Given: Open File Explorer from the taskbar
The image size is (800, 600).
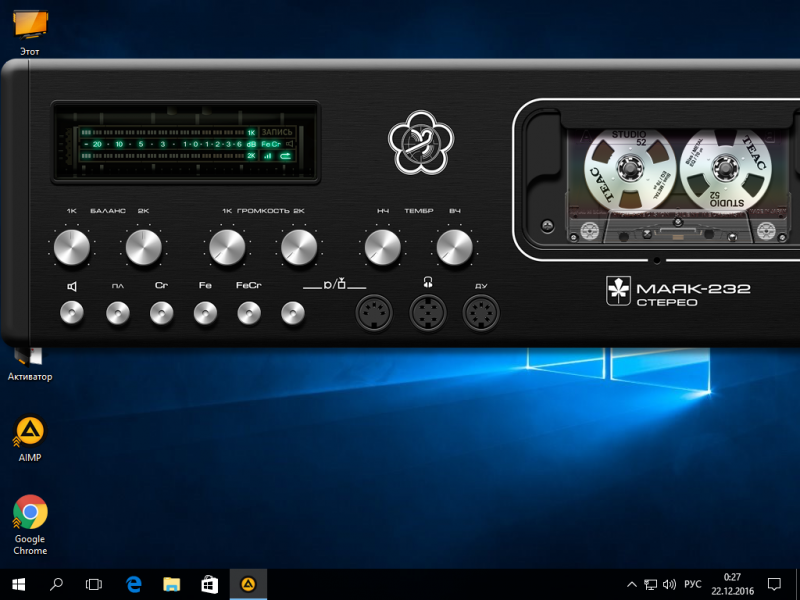Looking at the screenshot, I should click(x=171, y=584).
